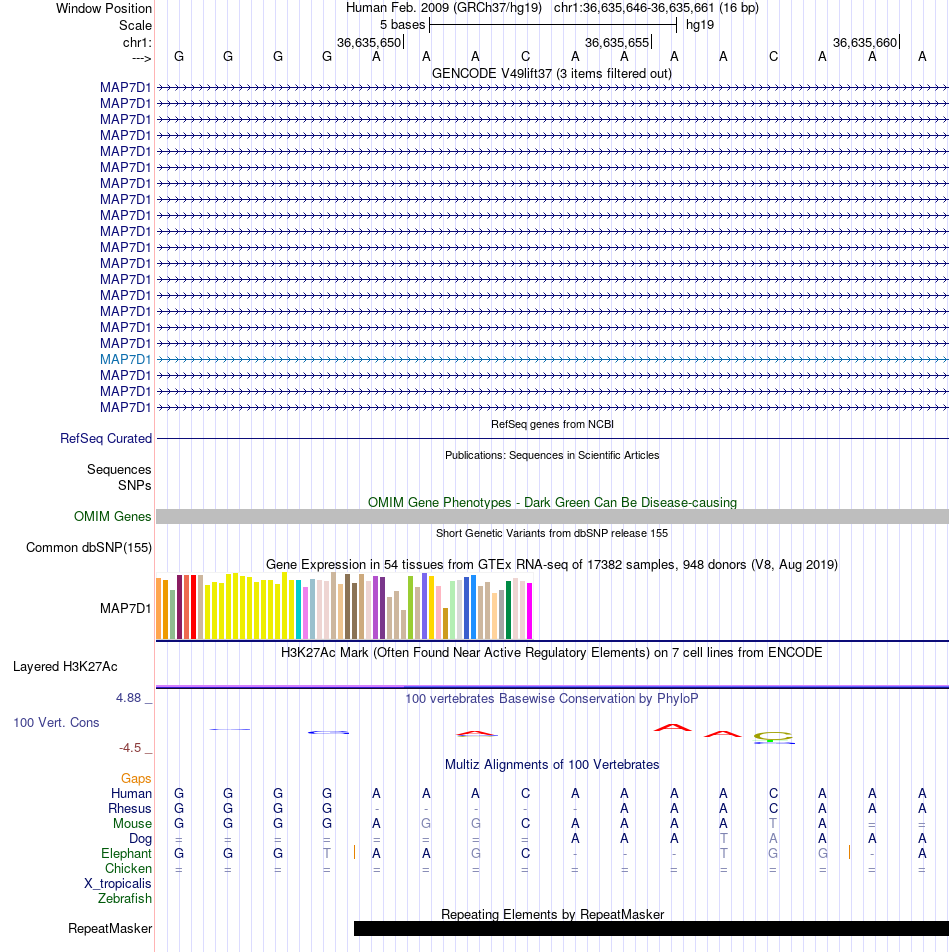This screenshot has width=950, height=952.
Task: Click 'Publications: Sequences in Scientific Articles' title
Action: coord(552,455)
